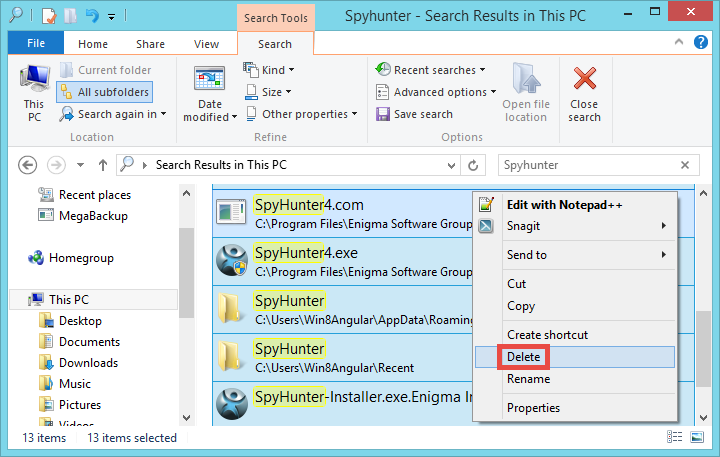Open MegaBackup in navigation pane
This screenshot has width=720, height=457.
[83, 215]
